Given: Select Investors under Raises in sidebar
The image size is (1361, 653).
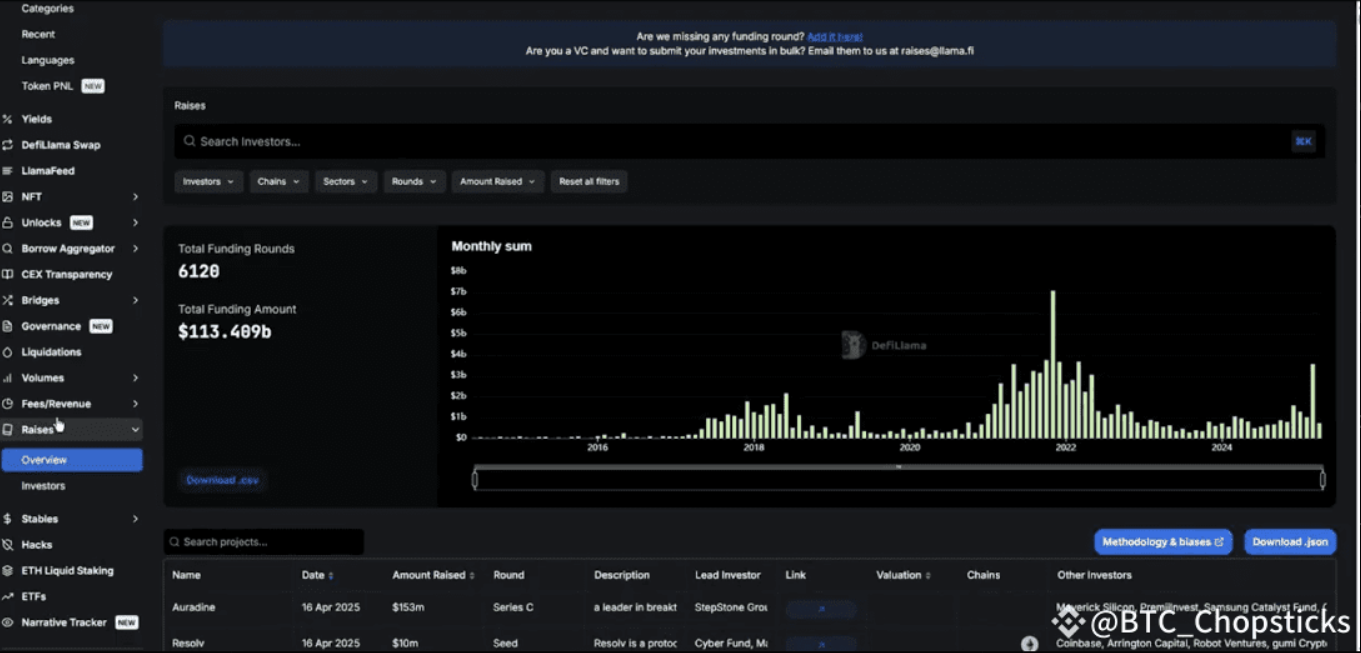Looking at the screenshot, I should tap(43, 486).
